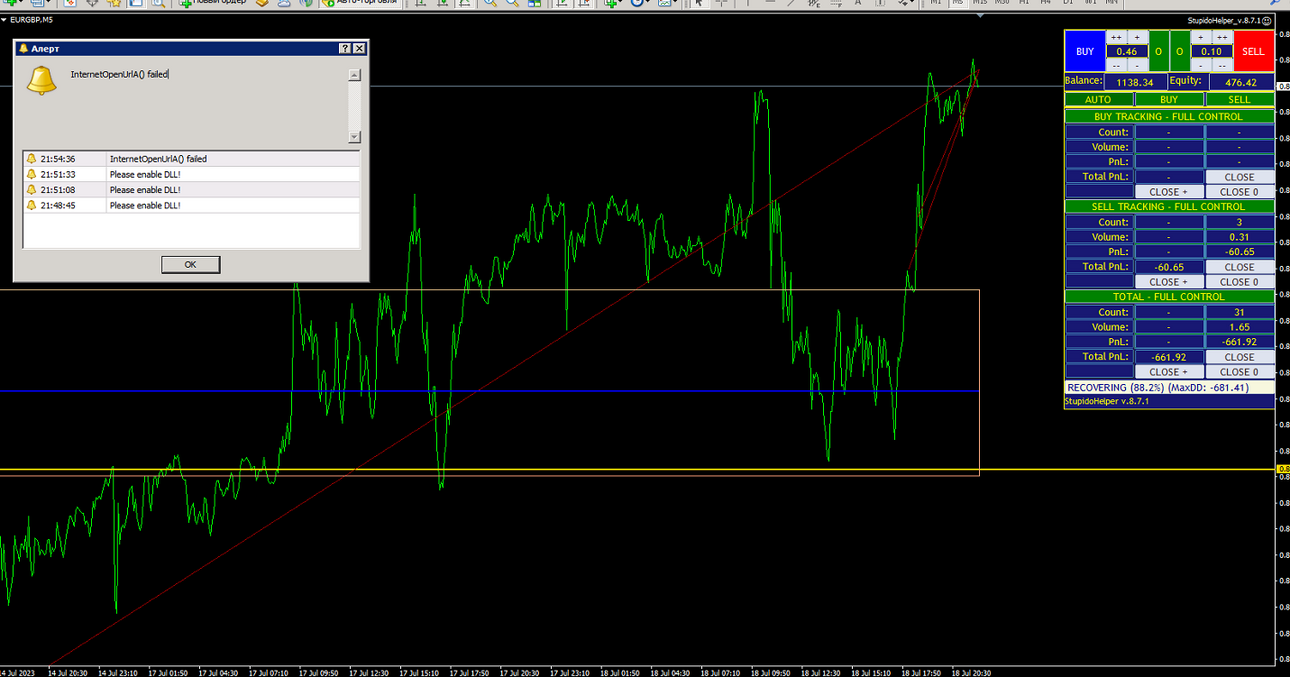Decrease buy lot with the -- stepper
The width and height of the screenshot is (1290, 677).
pyautogui.click(x=1116, y=66)
